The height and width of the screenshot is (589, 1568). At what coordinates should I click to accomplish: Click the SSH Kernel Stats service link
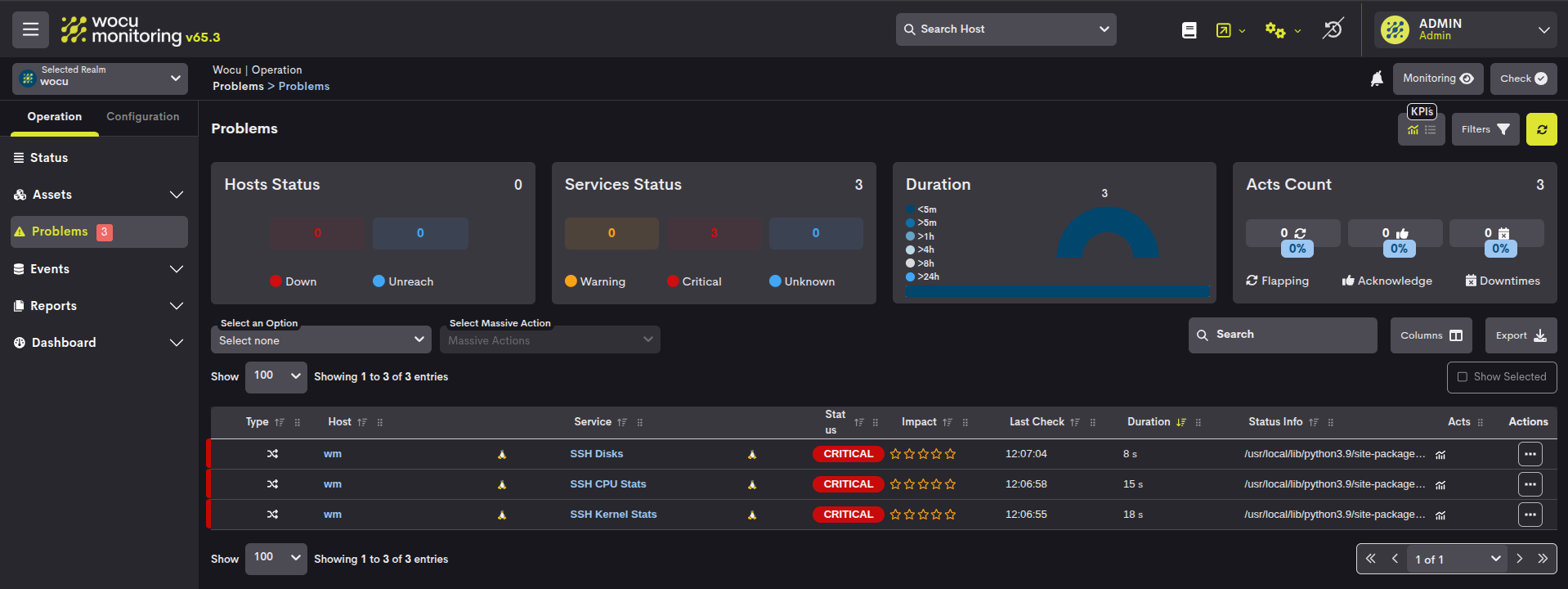(x=613, y=515)
